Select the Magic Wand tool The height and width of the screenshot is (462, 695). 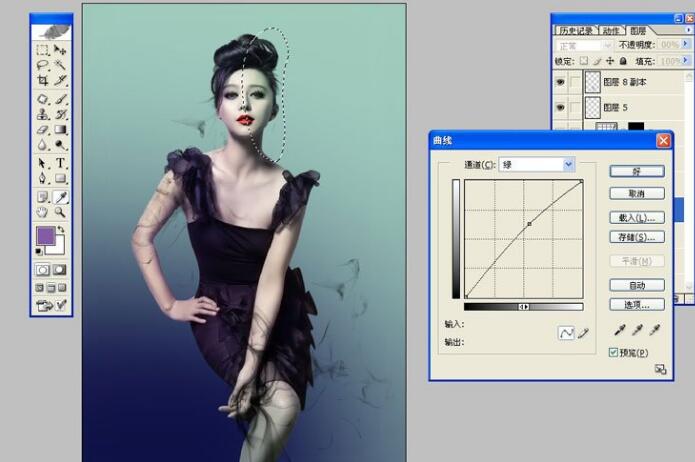(x=60, y=65)
